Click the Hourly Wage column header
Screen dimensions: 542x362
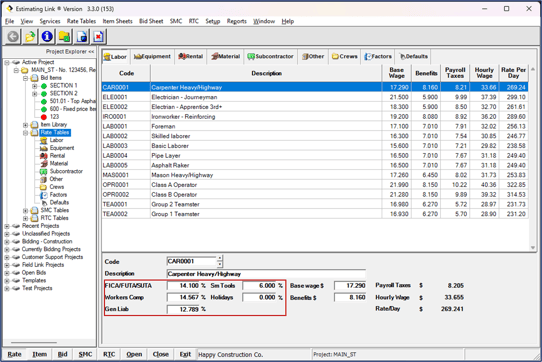pos(484,73)
